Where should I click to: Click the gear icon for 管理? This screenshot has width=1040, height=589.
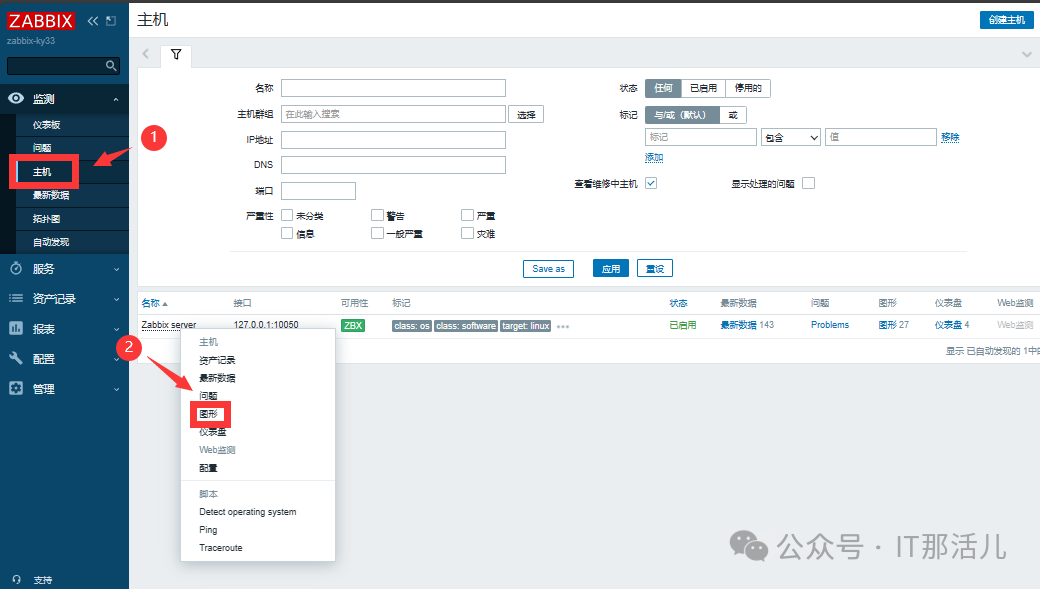tap(16, 388)
